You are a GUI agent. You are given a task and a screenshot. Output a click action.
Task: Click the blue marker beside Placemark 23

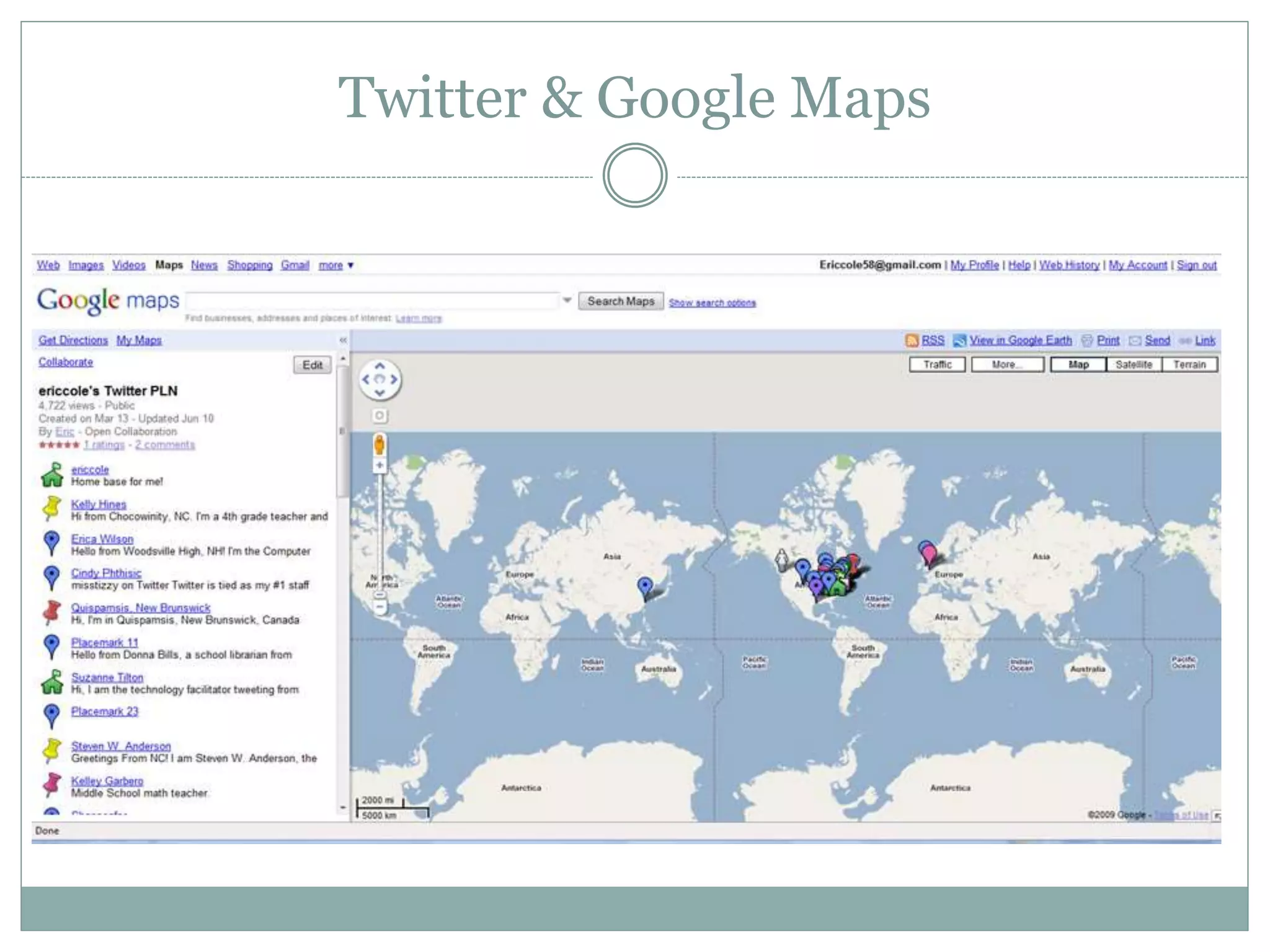52,716
